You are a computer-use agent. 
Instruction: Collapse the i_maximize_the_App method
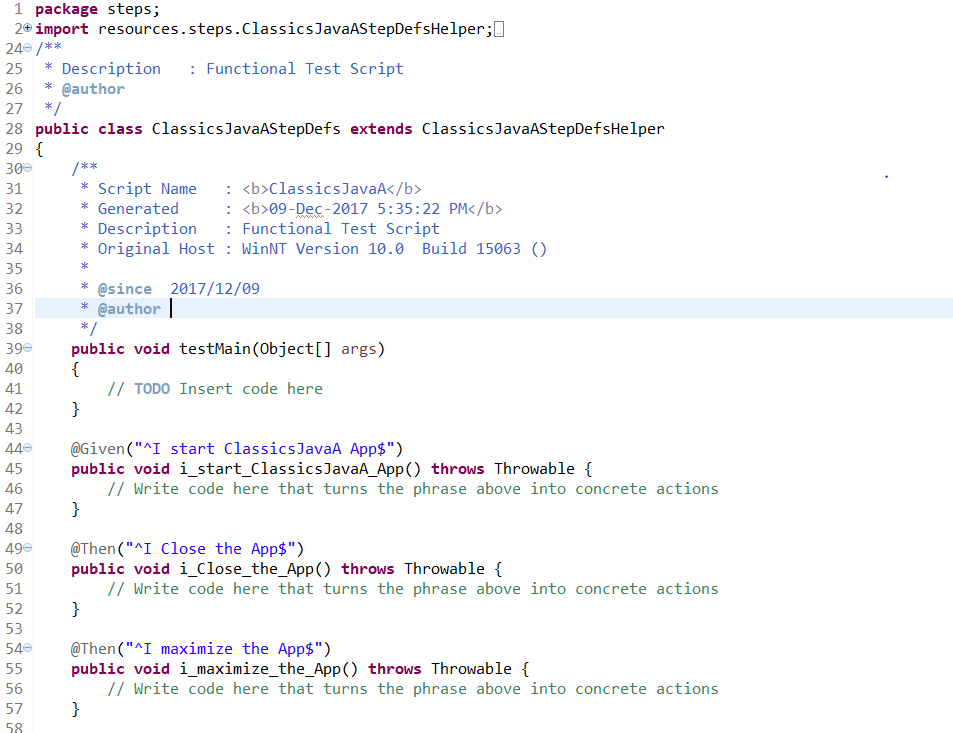tap(25, 648)
